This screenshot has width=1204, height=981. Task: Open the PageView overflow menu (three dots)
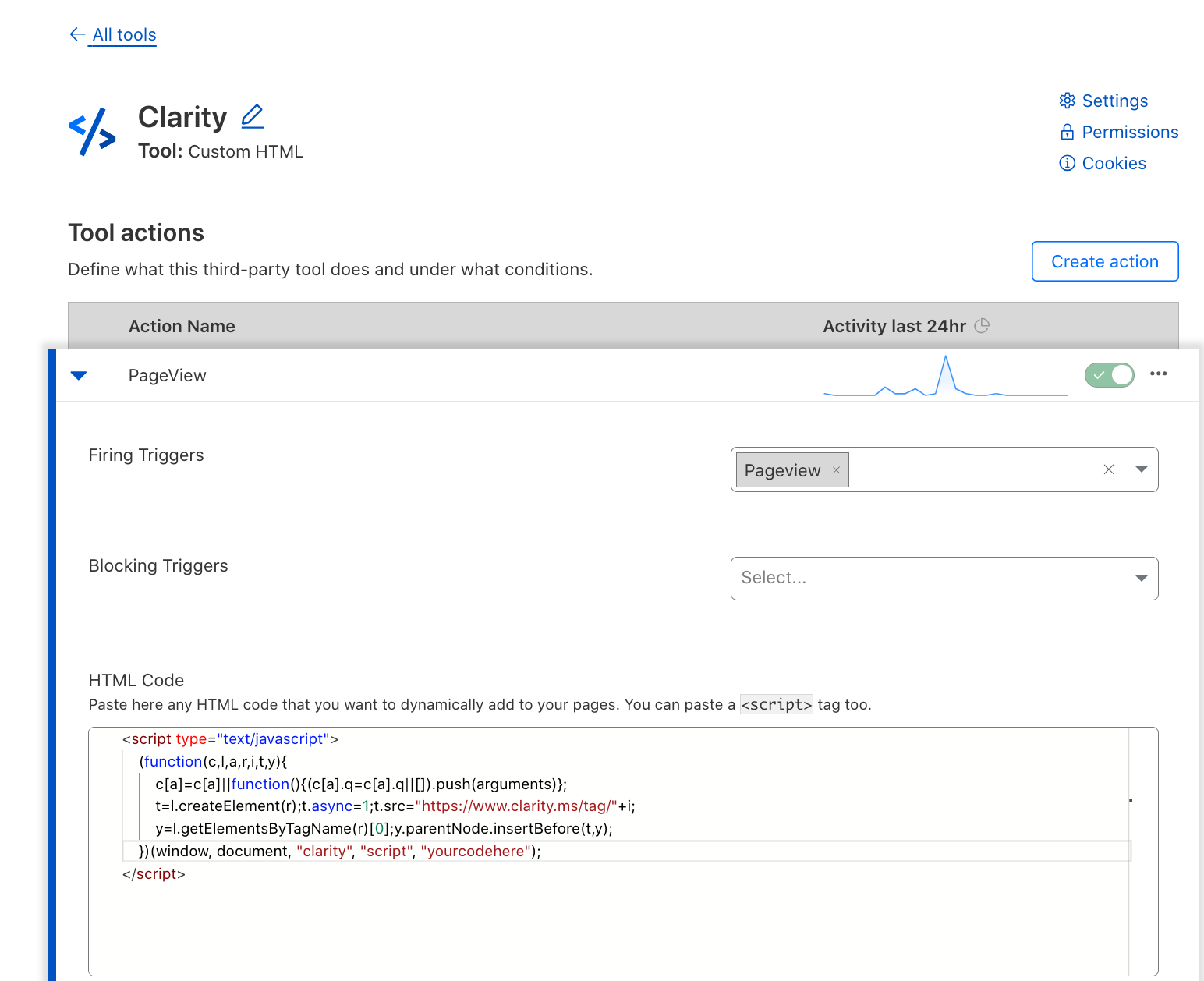(1158, 374)
